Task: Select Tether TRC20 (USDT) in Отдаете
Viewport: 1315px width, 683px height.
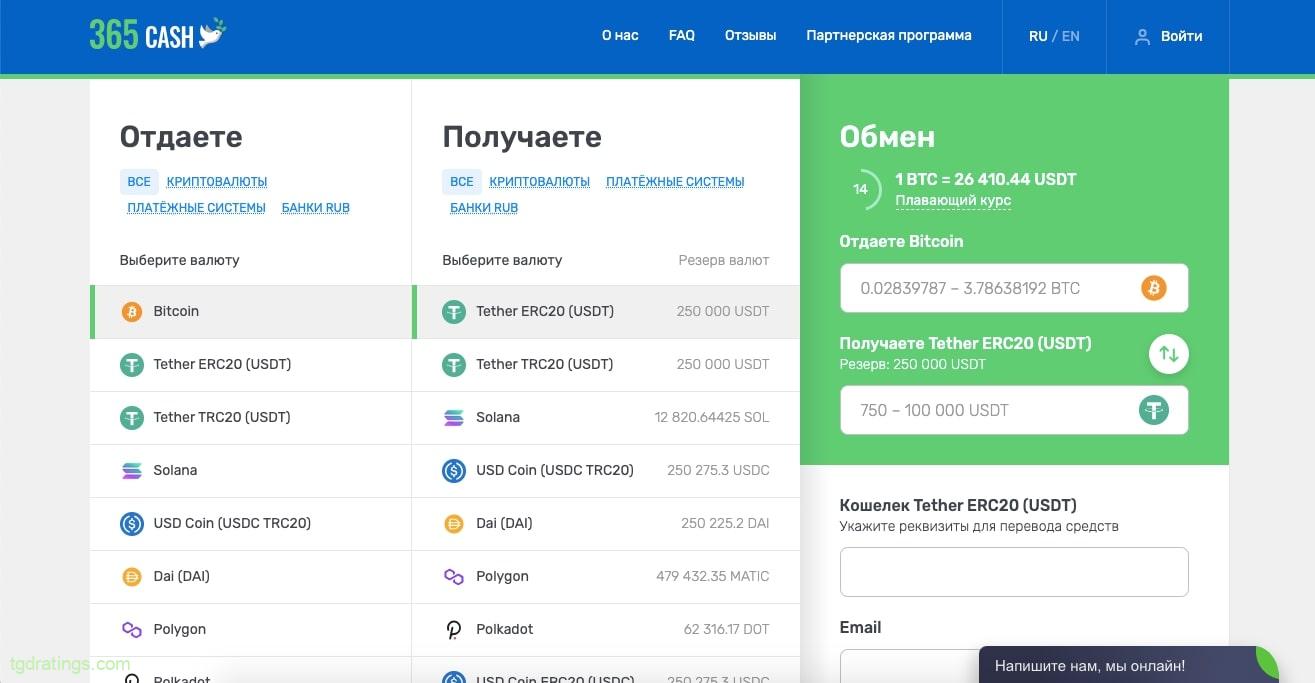Action: (250, 418)
